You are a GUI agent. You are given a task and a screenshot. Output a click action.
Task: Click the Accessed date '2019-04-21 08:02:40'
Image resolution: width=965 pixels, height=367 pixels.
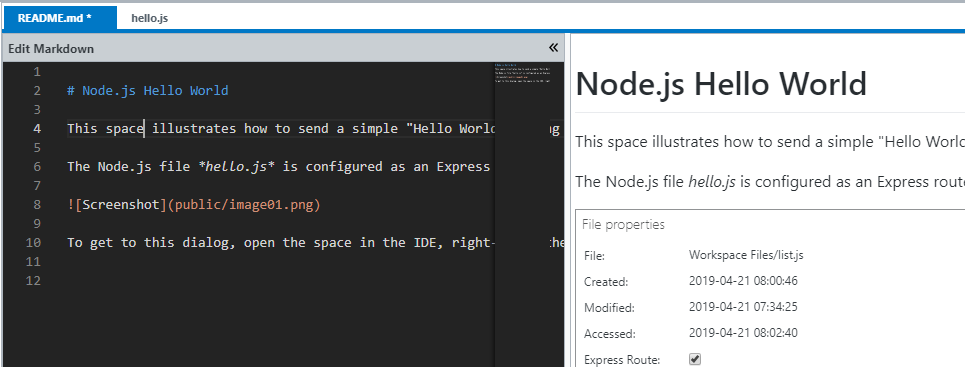(743, 333)
